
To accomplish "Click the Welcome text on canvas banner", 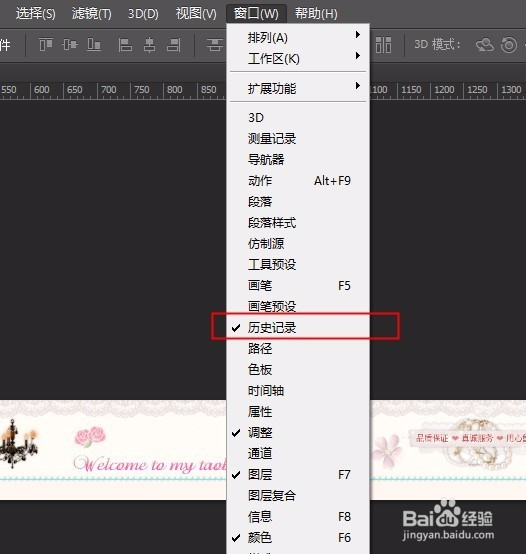I will point(150,464).
